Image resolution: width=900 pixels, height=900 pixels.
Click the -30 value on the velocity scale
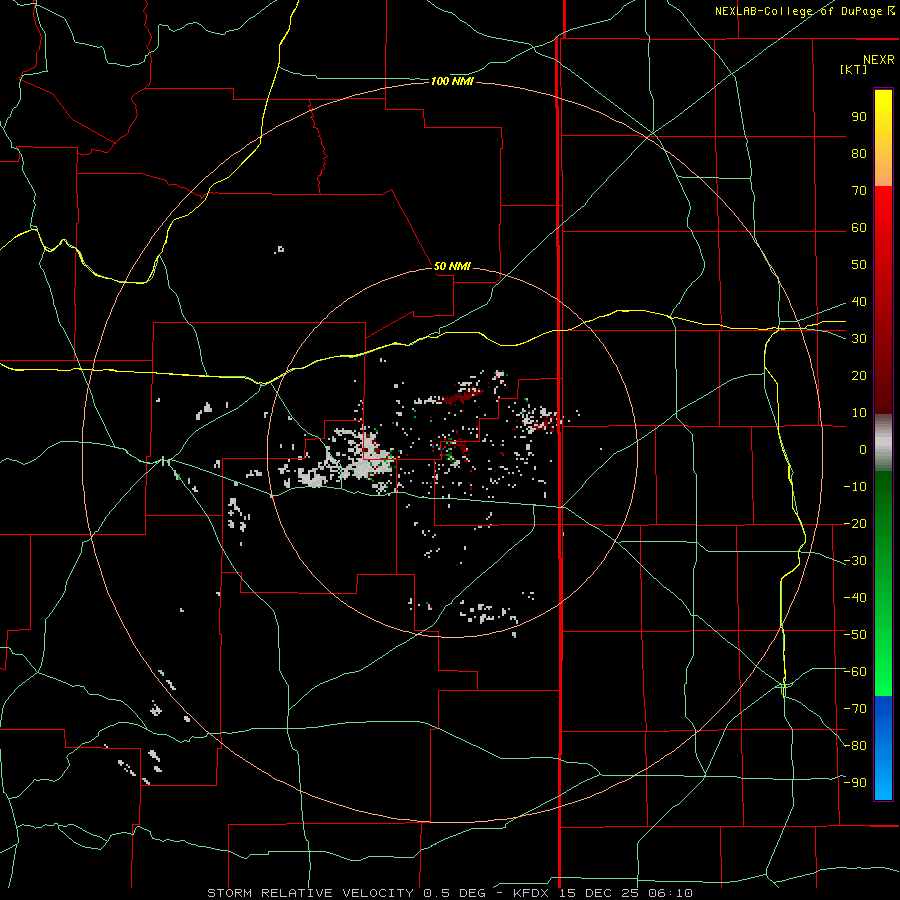click(x=855, y=561)
